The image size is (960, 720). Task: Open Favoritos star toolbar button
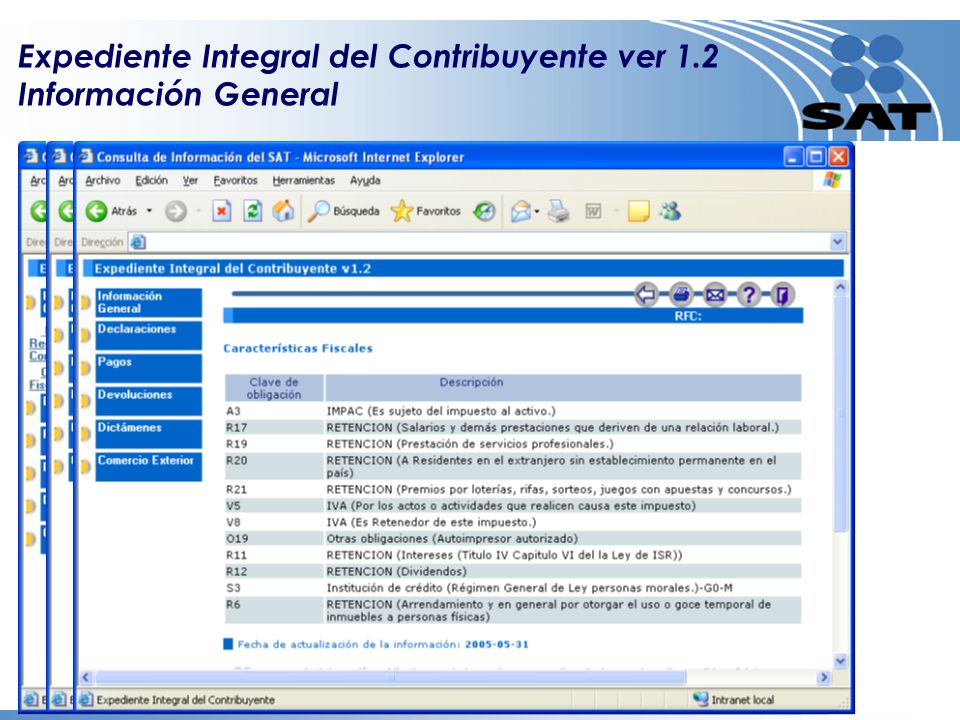point(426,211)
